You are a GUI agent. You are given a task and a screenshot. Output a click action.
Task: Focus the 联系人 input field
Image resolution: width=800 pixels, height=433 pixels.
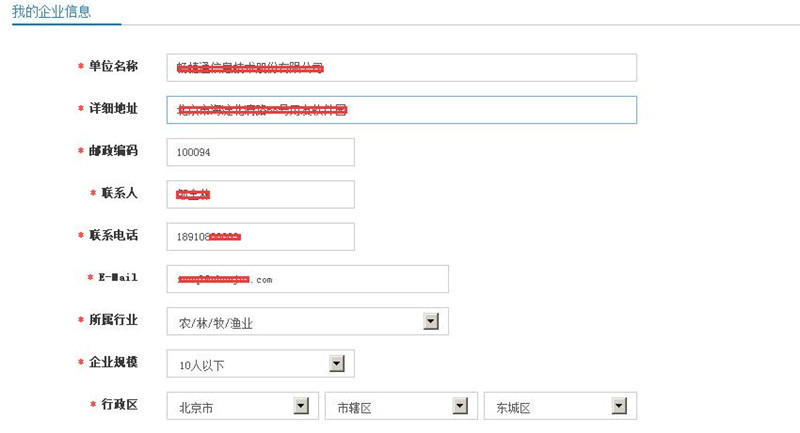click(261, 194)
